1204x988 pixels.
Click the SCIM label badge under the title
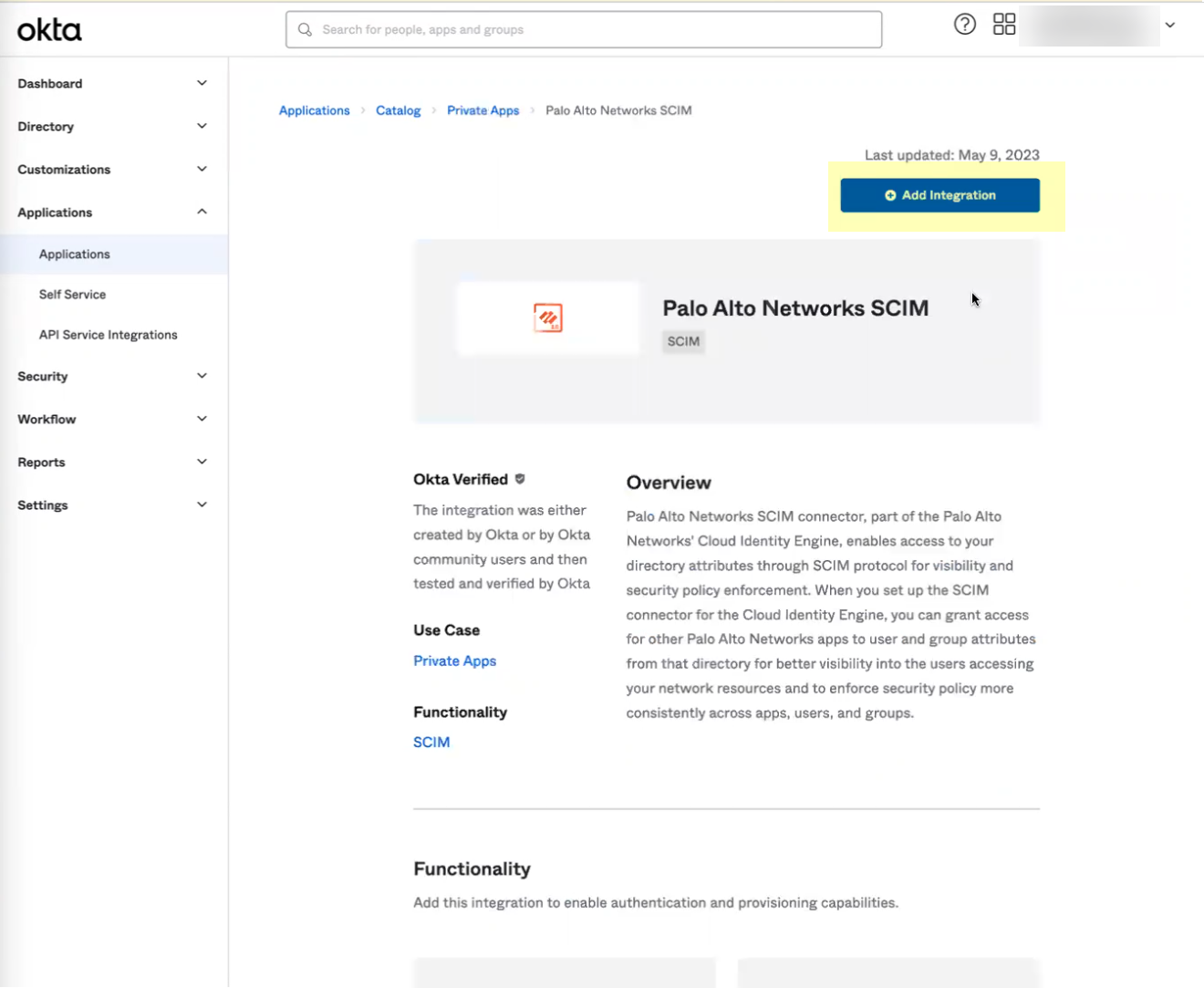point(682,341)
